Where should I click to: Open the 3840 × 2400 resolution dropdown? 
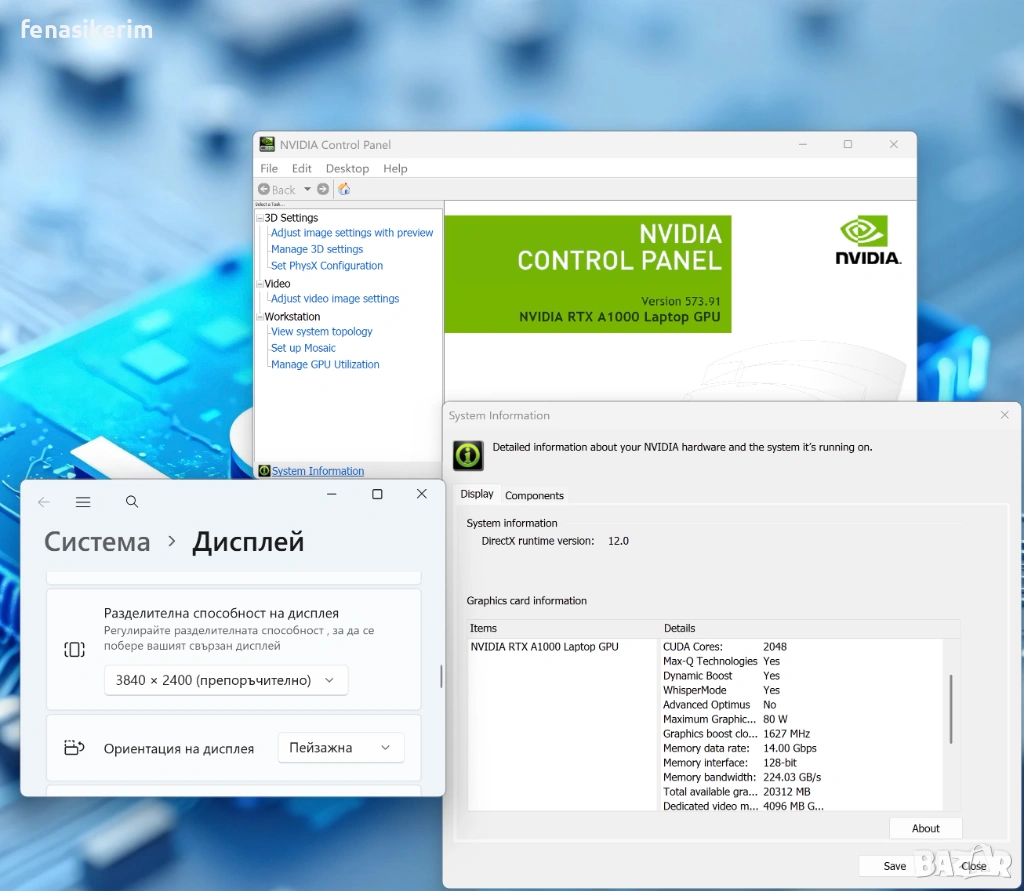(226, 680)
